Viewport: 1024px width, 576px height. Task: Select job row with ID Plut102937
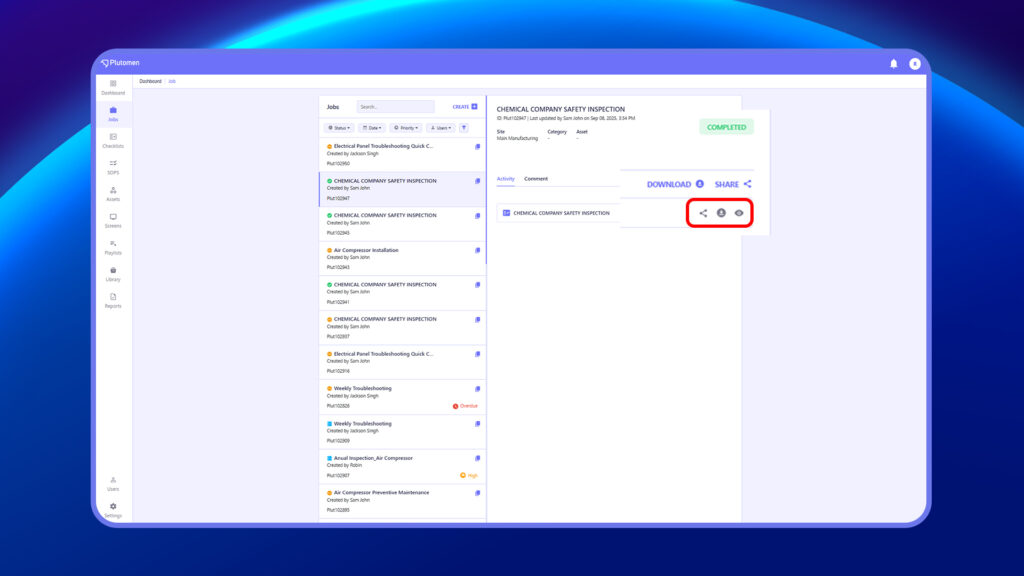(x=402, y=328)
